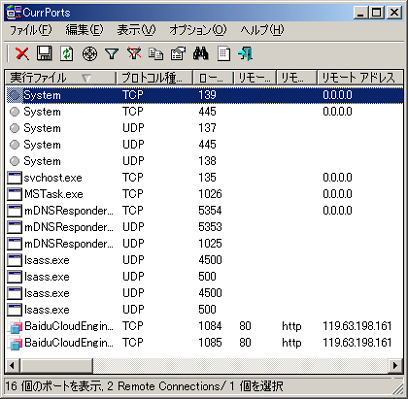Viewport: 408px width, 399px height.
Task: Click the floppy disk save icon
Action: (x=44, y=53)
